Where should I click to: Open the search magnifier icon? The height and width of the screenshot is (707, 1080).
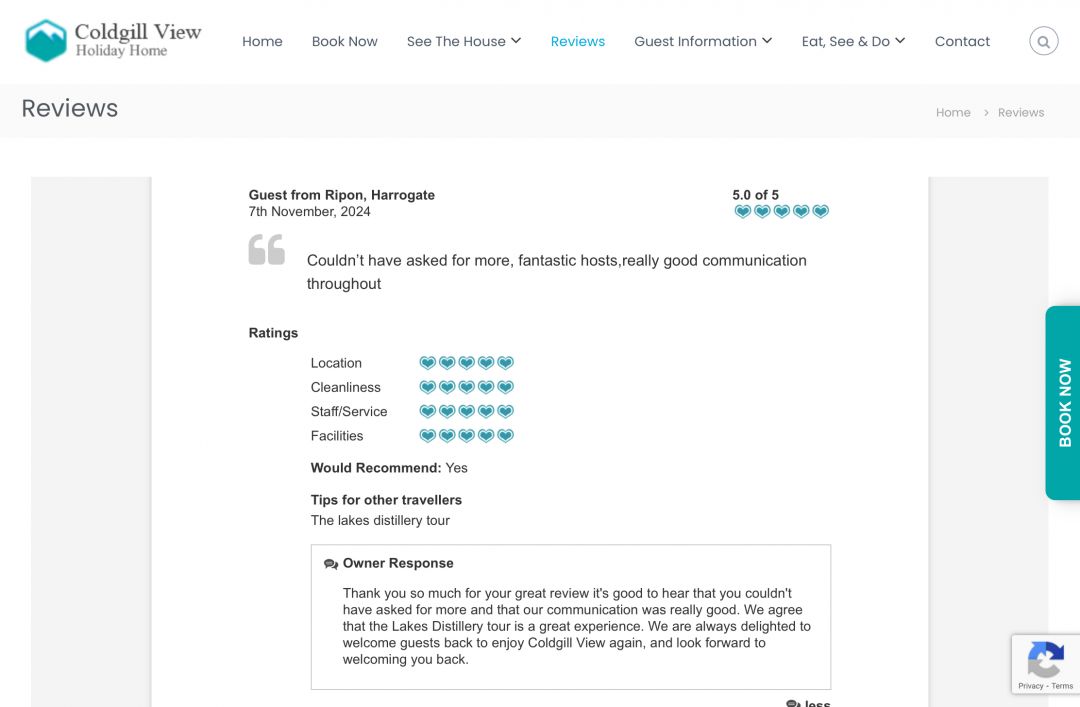coord(1043,41)
